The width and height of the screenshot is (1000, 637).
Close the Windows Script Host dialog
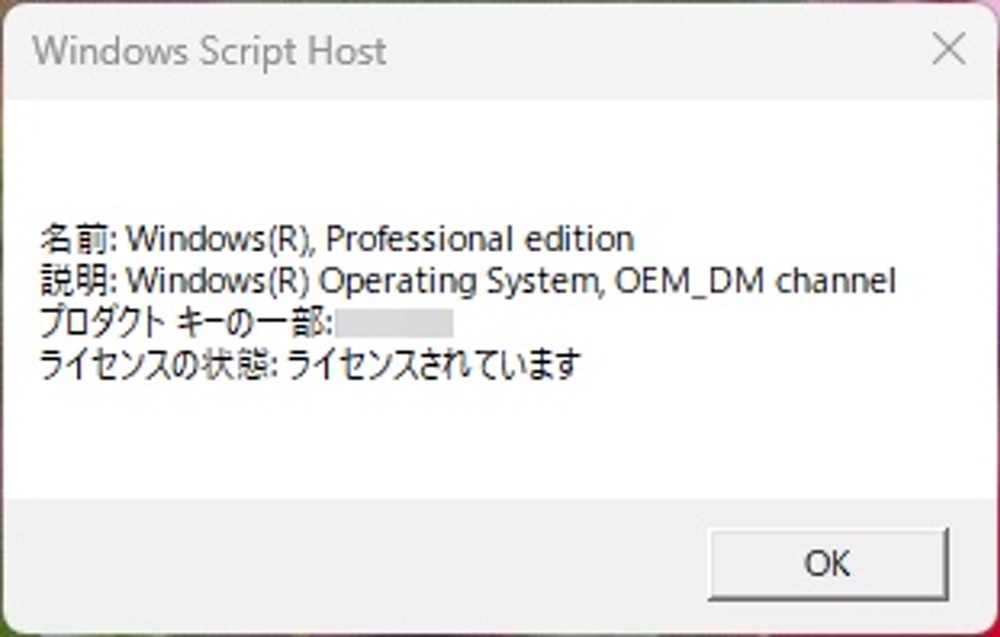pyautogui.click(x=948, y=50)
